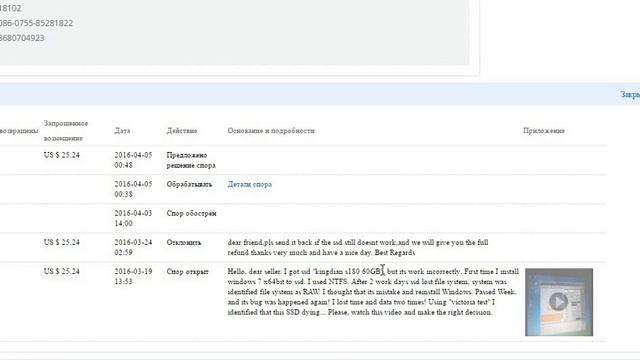Click the "Отклонить" action text
Image resolution: width=640 pixels, height=360 pixels.
click(x=184, y=242)
